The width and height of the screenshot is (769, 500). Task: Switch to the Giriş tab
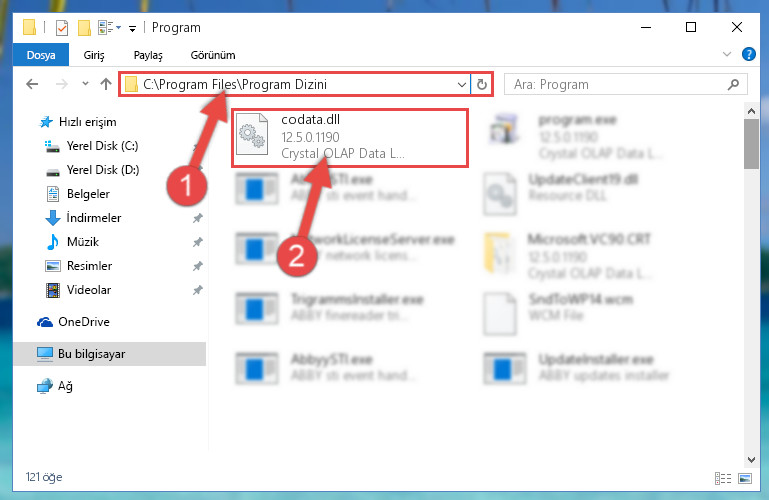pos(94,55)
